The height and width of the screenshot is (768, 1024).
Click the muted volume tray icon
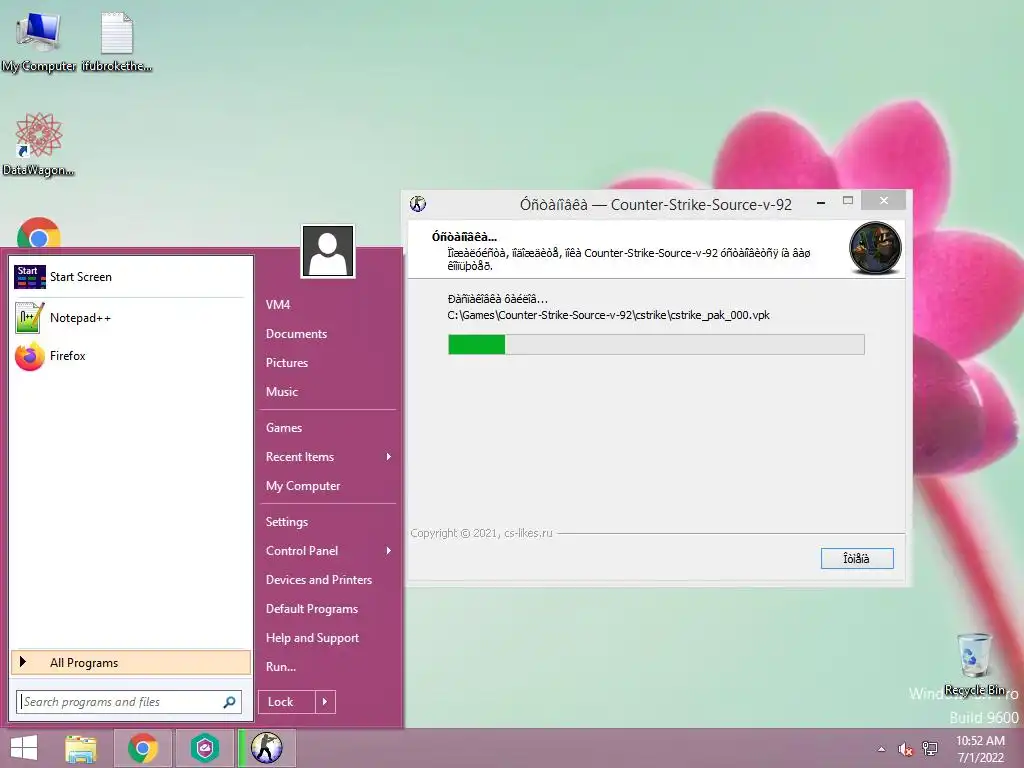pos(905,749)
